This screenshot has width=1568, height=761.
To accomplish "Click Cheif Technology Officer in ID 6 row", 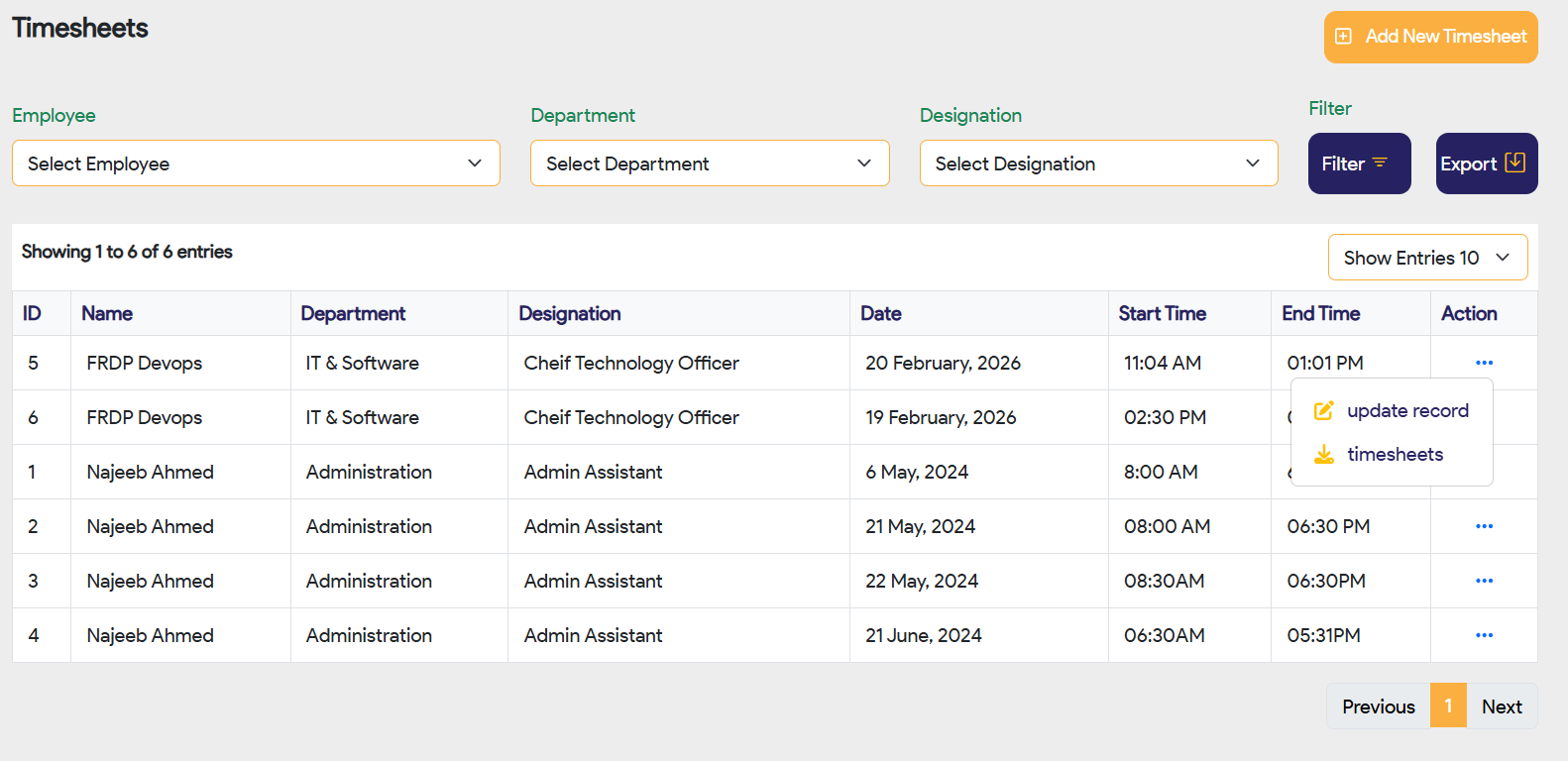I will coord(631,417).
